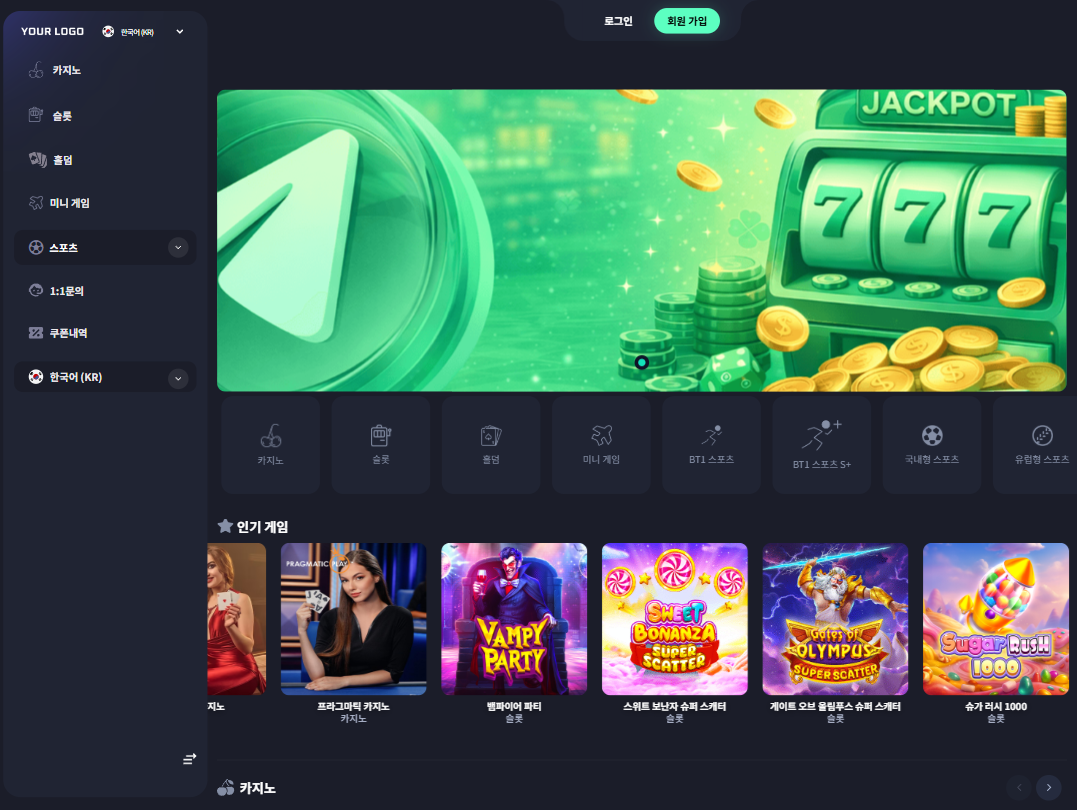This screenshot has height=810, width=1077.
Task: Open the 국내형 스포츠 soccer ball tile
Action: pyautogui.click(x=932, y=445)
